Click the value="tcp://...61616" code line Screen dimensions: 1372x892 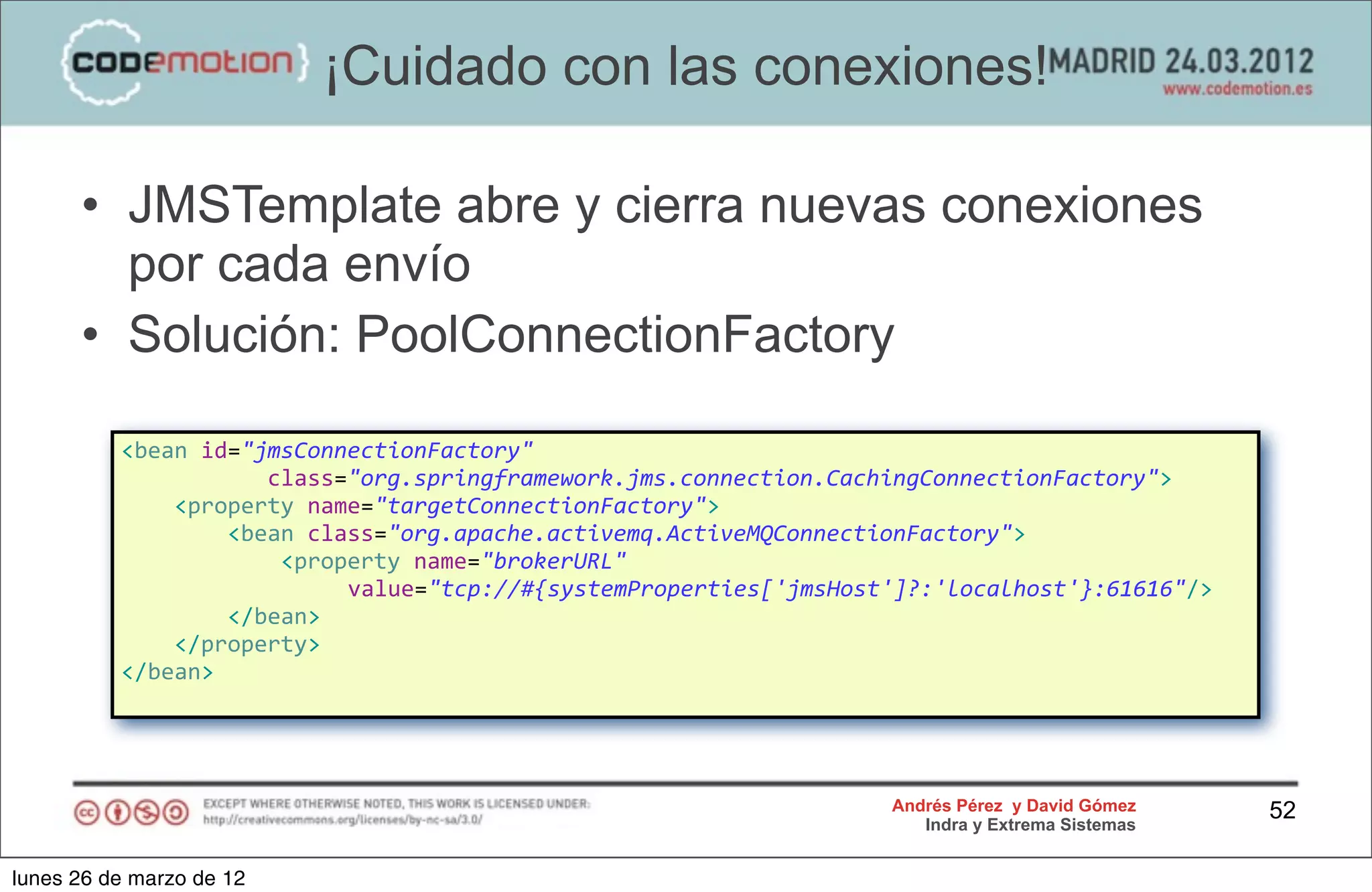pyautogui.click(x=780, y=589)
